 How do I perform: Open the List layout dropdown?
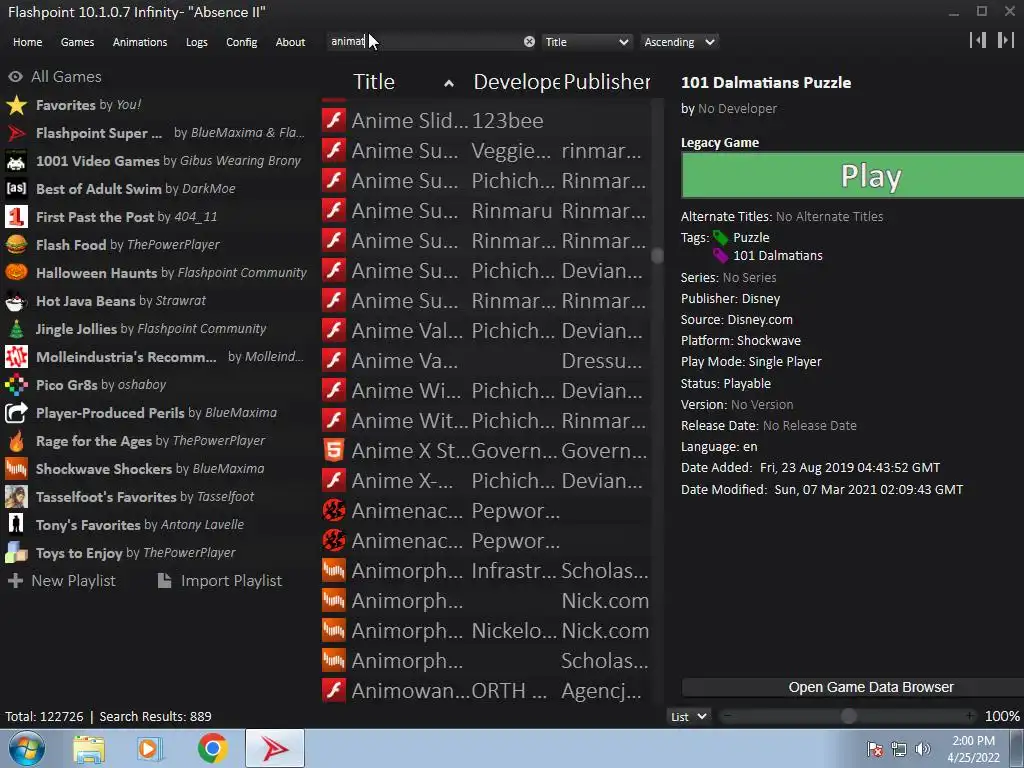click(x=689, y=716)
